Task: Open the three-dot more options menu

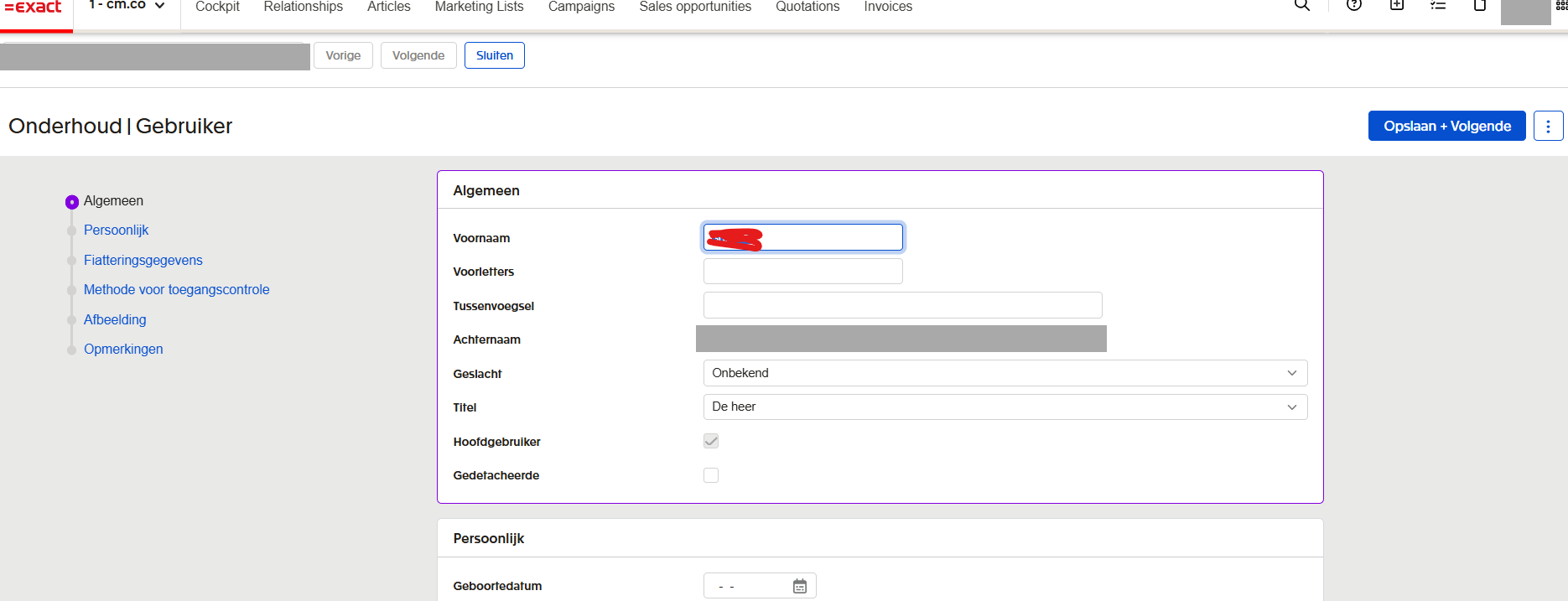Action: click(1548, 126)
